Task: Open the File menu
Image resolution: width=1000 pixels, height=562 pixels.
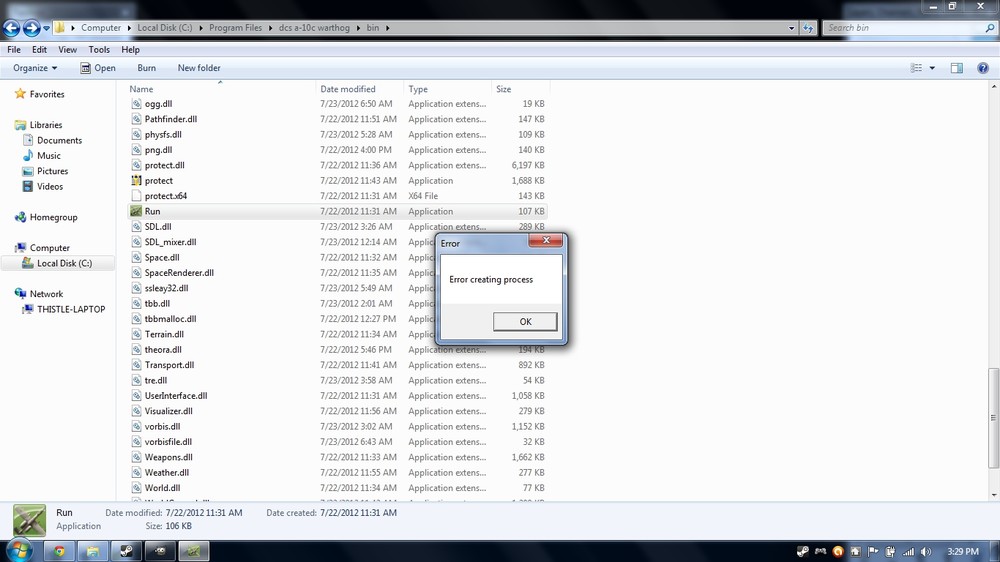Action: (x=14, y=50)
